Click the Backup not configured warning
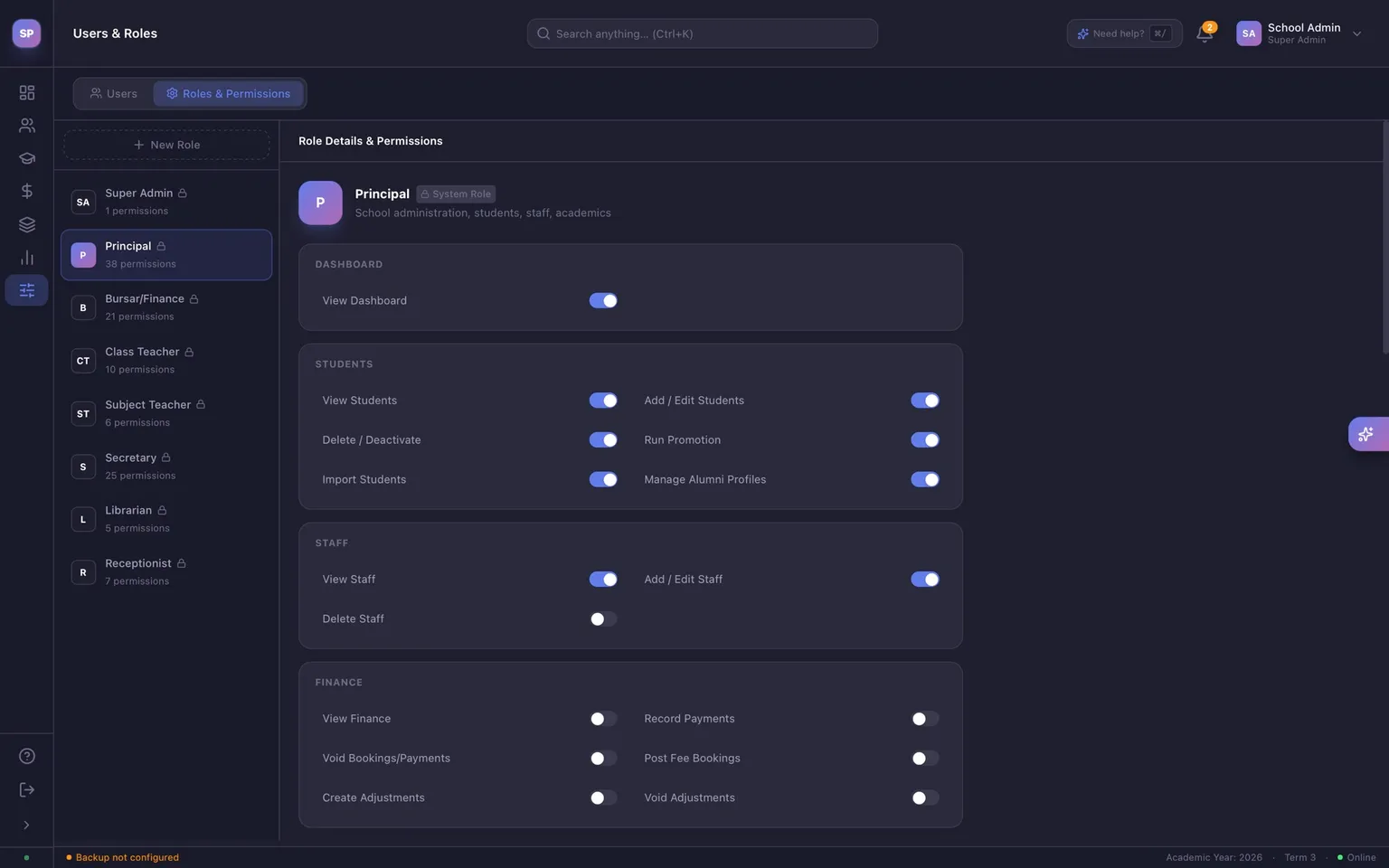Image resolution: width=1389 pixels, height=868 pixels. [123, 857]
